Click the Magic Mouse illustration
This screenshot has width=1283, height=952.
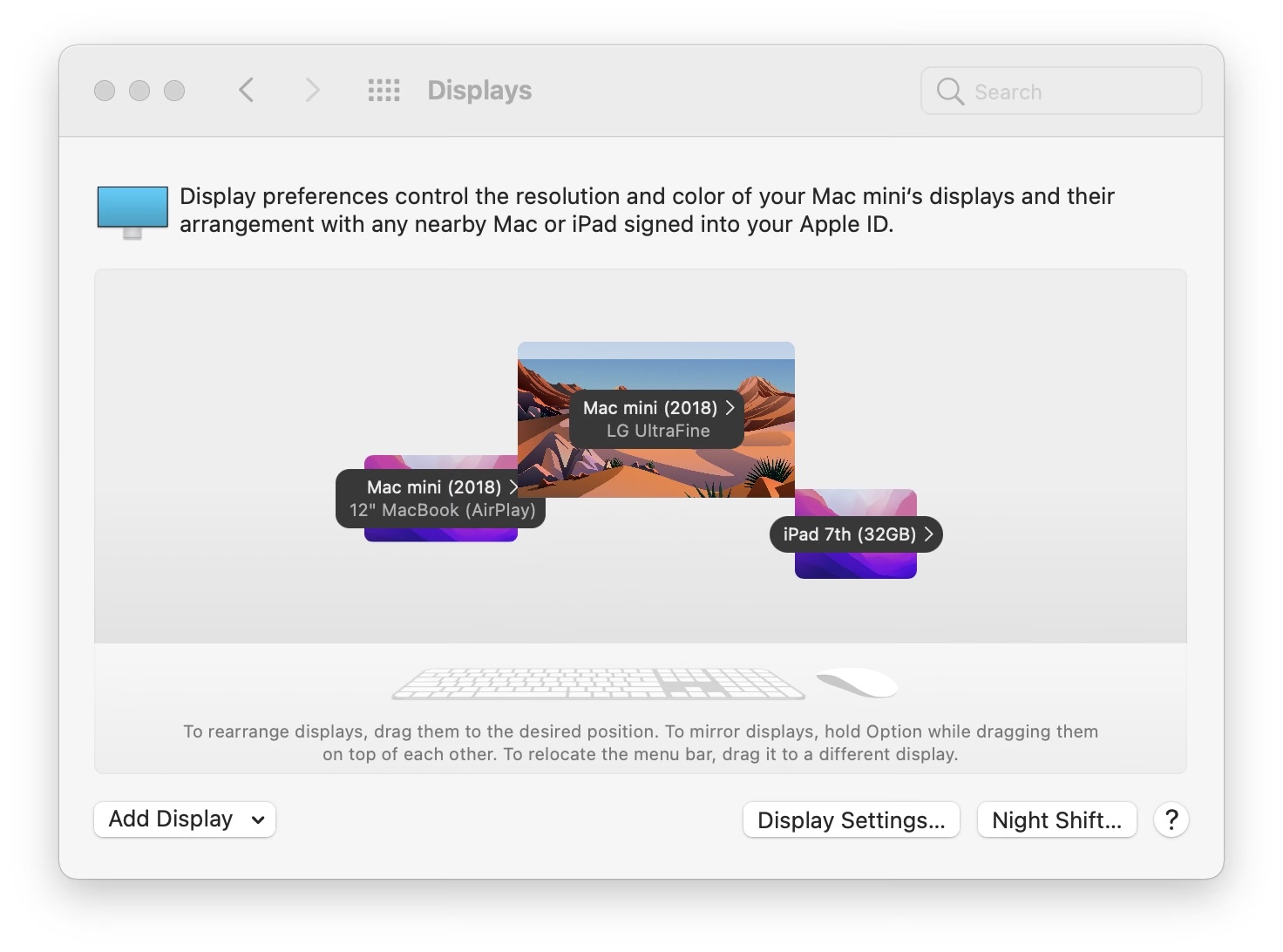point(857,683)
